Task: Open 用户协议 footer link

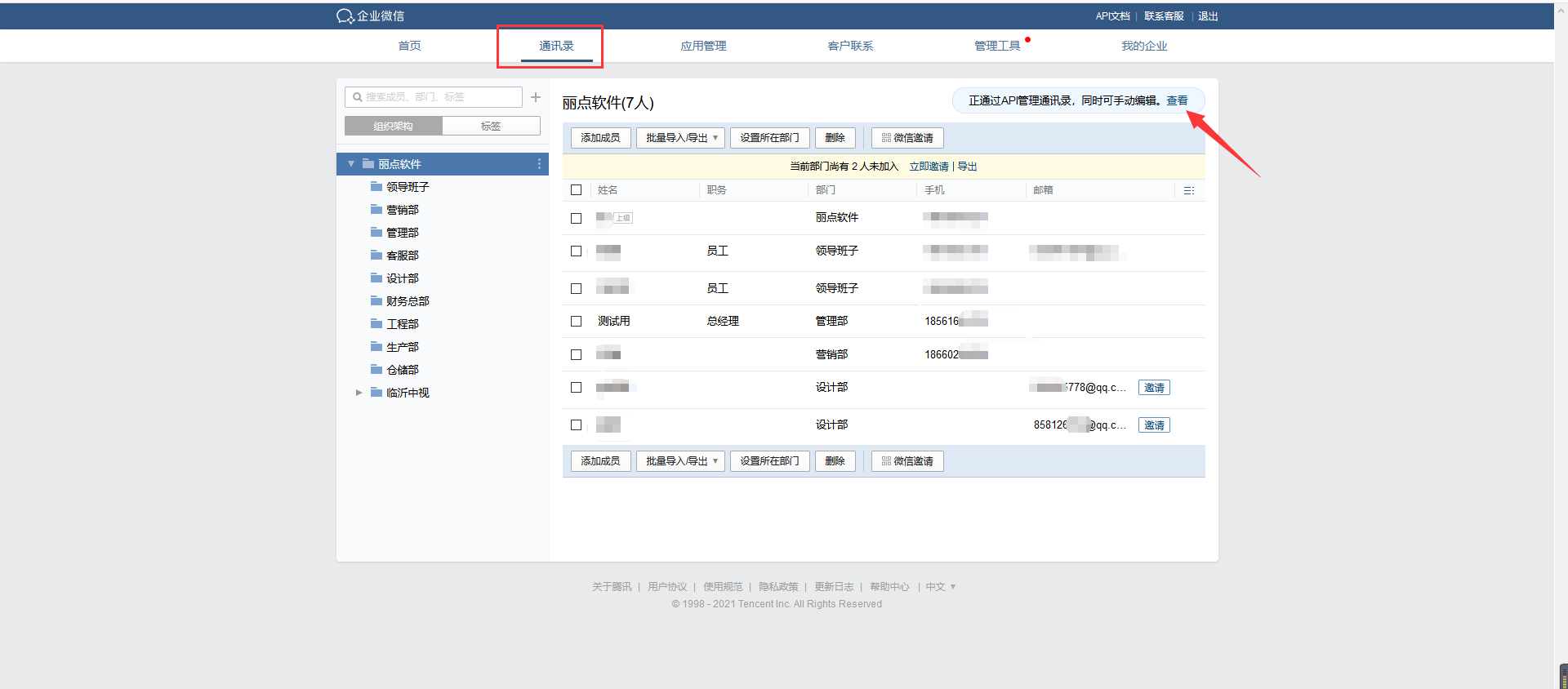Action: tap(667, 587)
